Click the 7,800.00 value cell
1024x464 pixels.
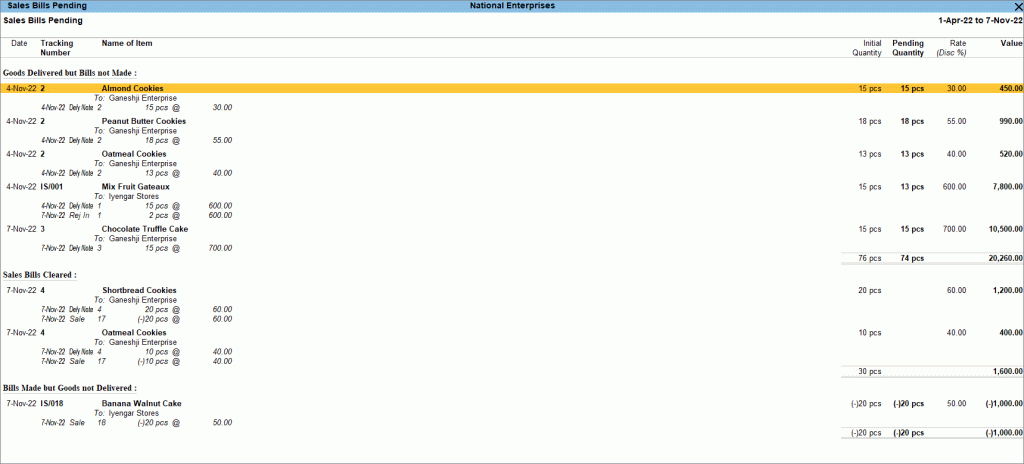point(1008,186)
